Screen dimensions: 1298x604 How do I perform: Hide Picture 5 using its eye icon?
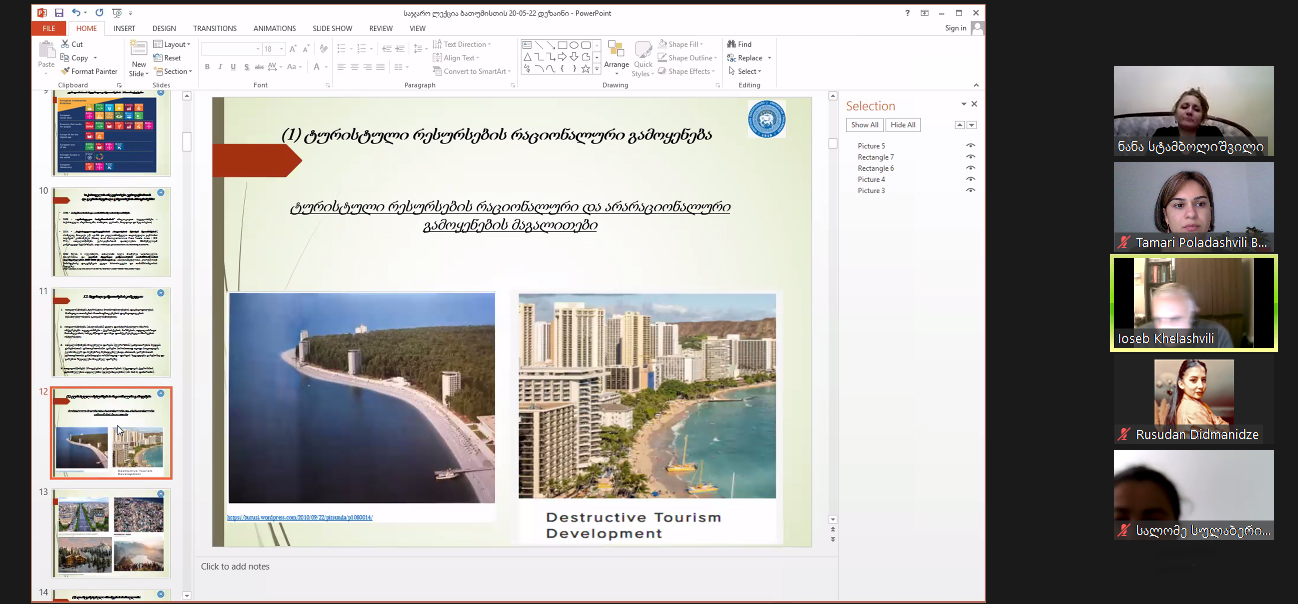970,146
